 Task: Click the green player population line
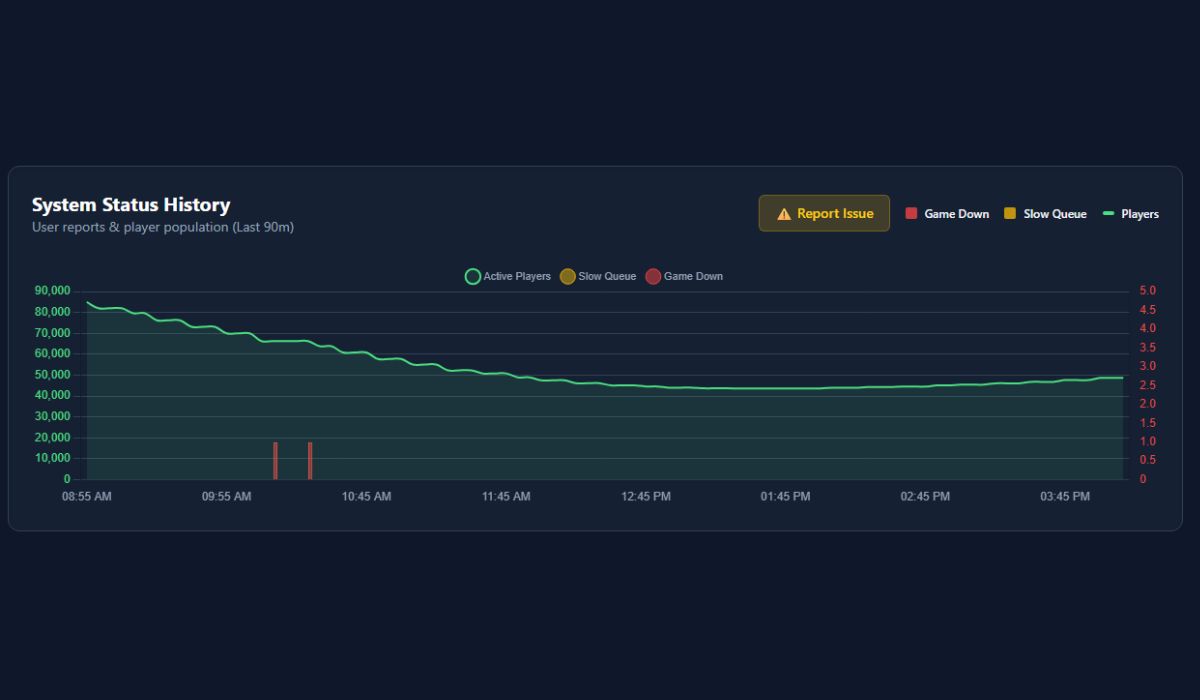coord(600,382)
